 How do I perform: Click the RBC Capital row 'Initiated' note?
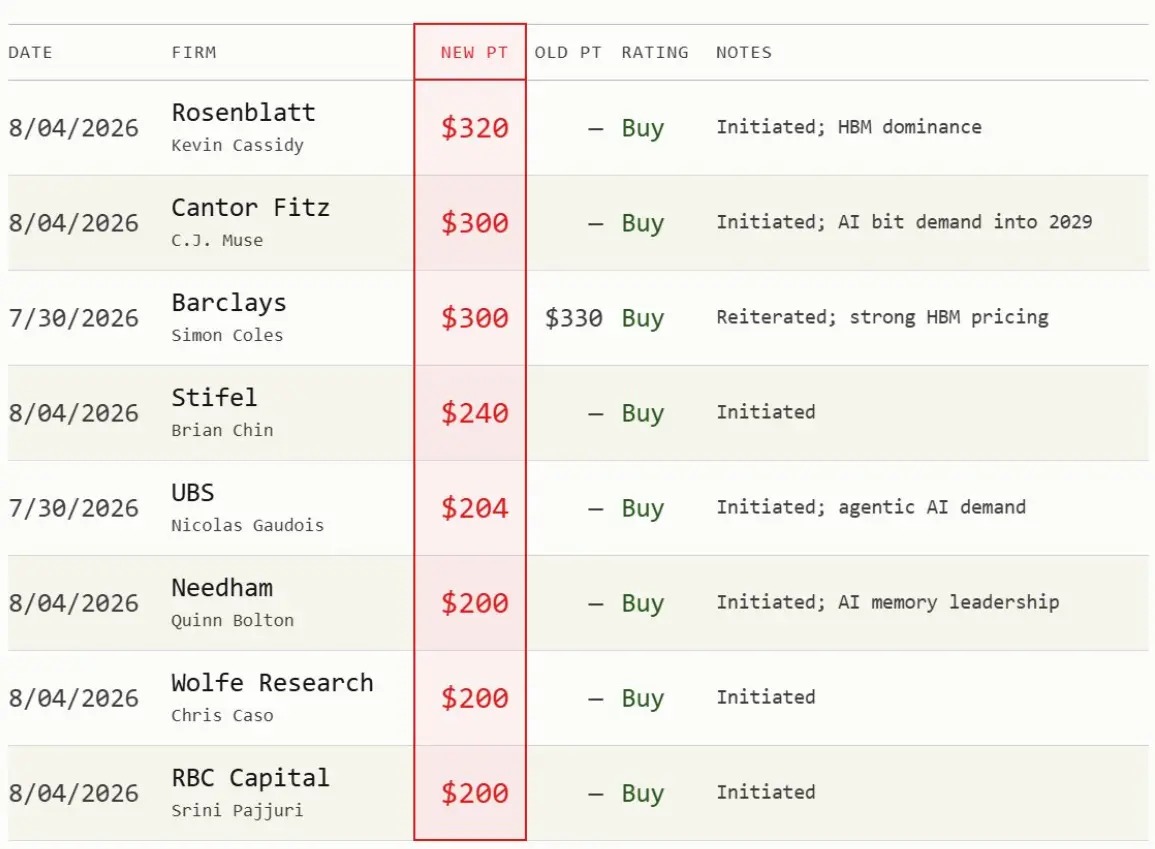tap(765, 792)
